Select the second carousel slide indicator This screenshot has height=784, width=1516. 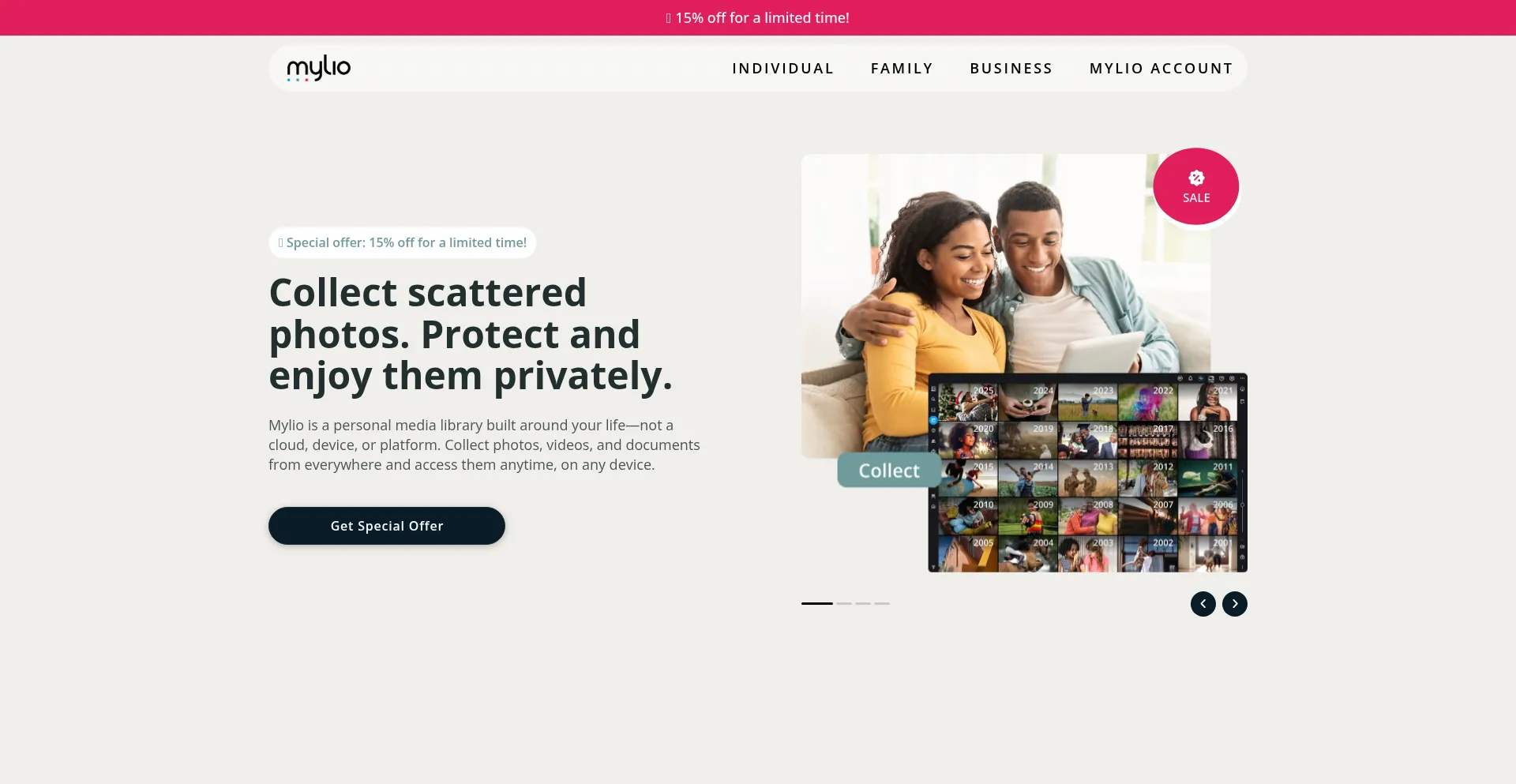844,603
